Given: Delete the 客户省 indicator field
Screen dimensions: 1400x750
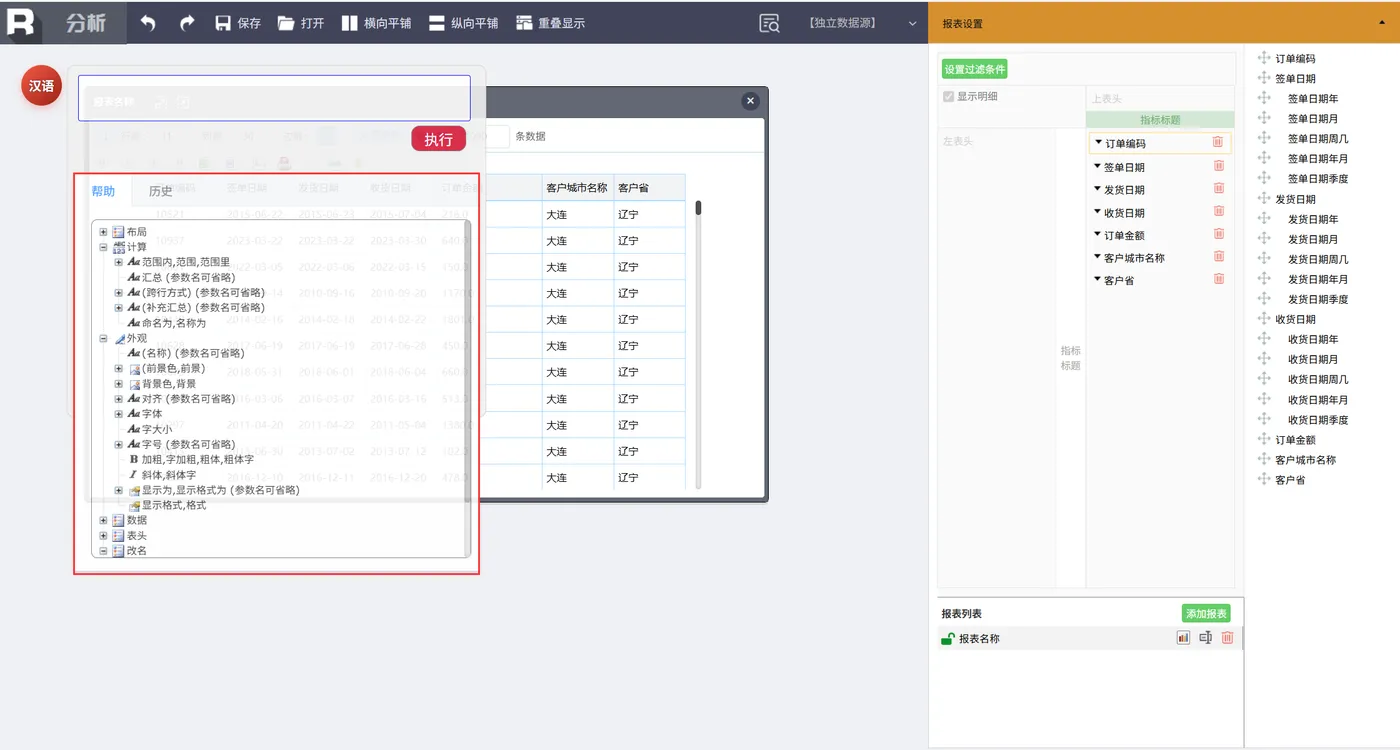Looking at the screenshot, I should tap(1218, 279).
